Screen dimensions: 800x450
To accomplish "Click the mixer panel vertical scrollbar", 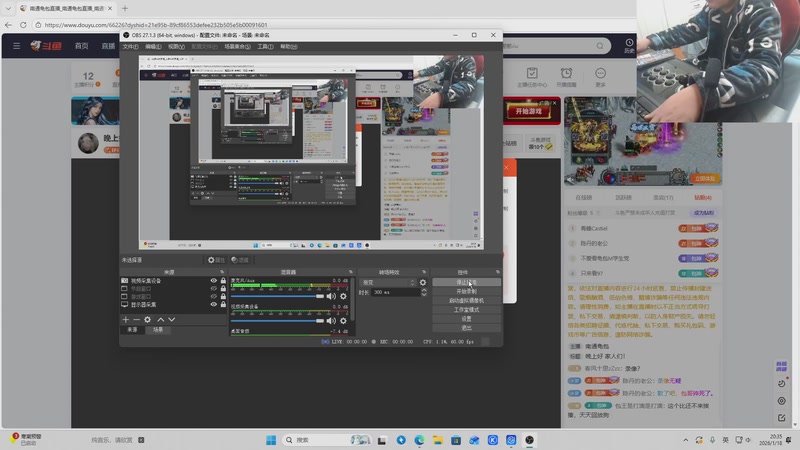I will 353,301.
